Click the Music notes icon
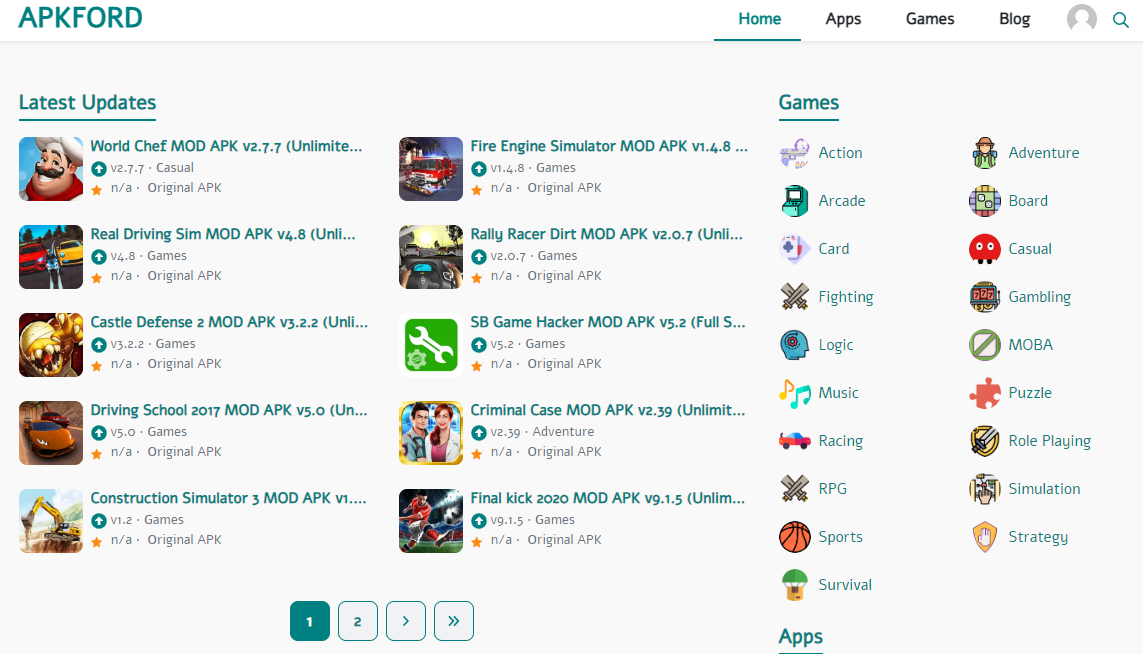 795,394
